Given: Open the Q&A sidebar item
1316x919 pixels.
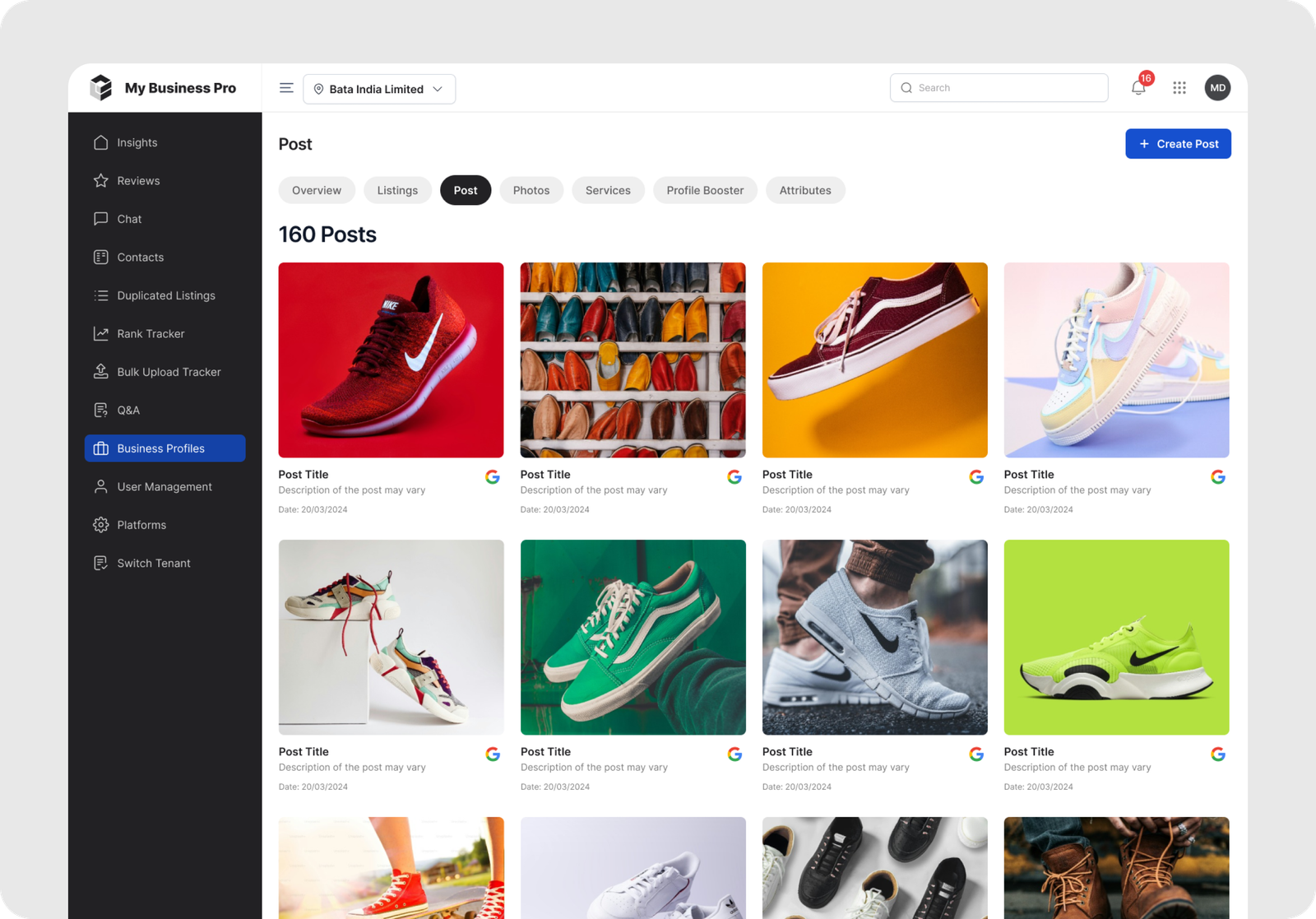Looking at the screenshot, I should [x=128, y=411].
